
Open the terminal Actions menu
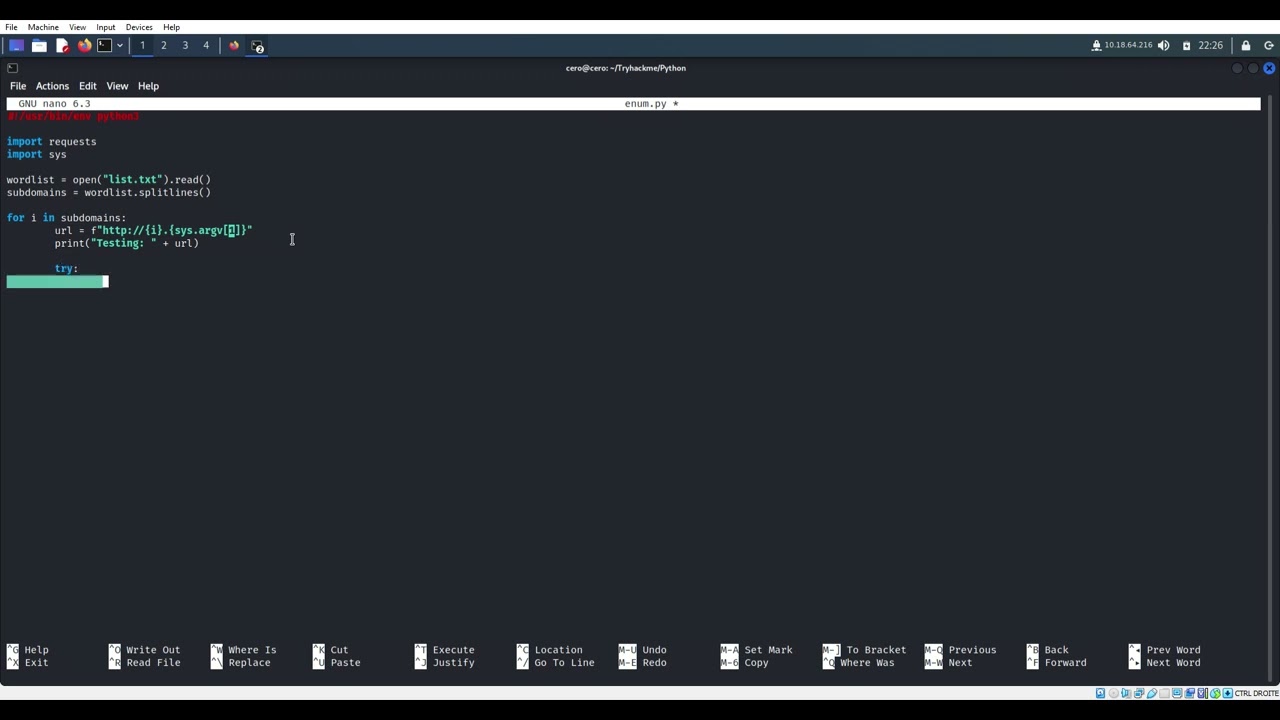point(52,86)
